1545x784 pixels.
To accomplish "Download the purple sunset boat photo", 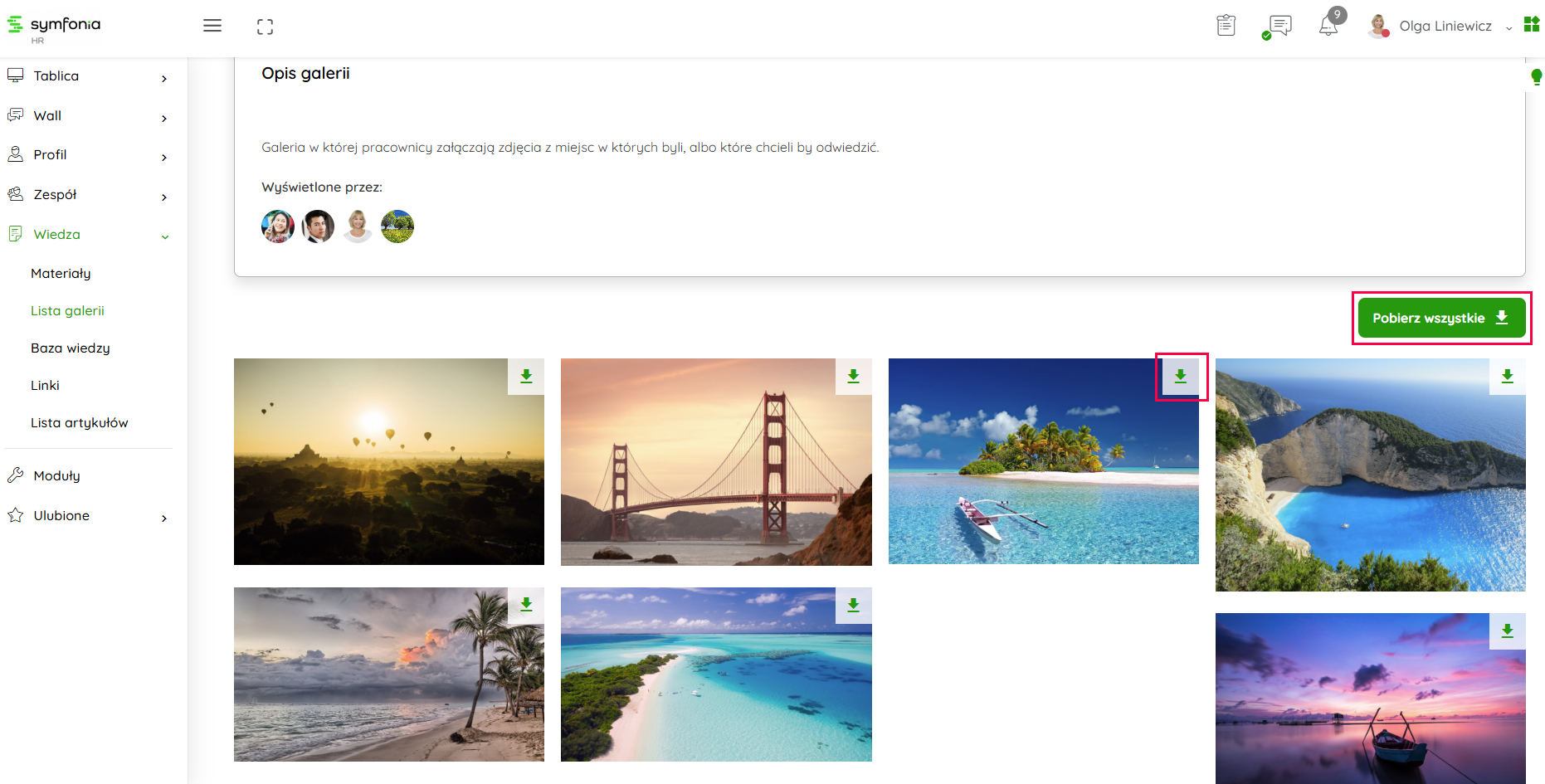I will tap(1508, 631).
